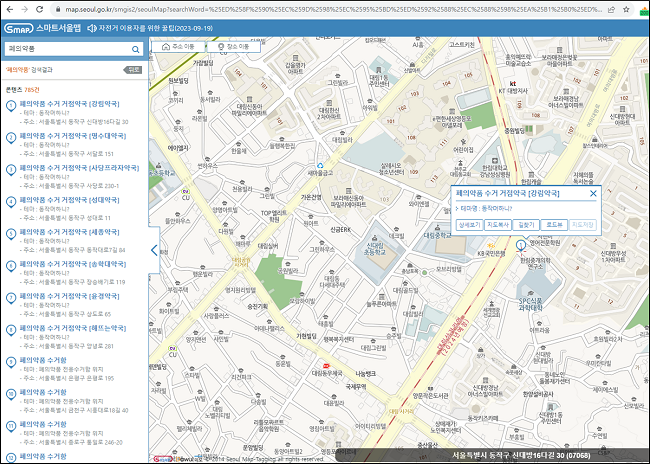Click the popup title 폐의약품 수거 거점약국 [강림약국]

coord(507,193)
